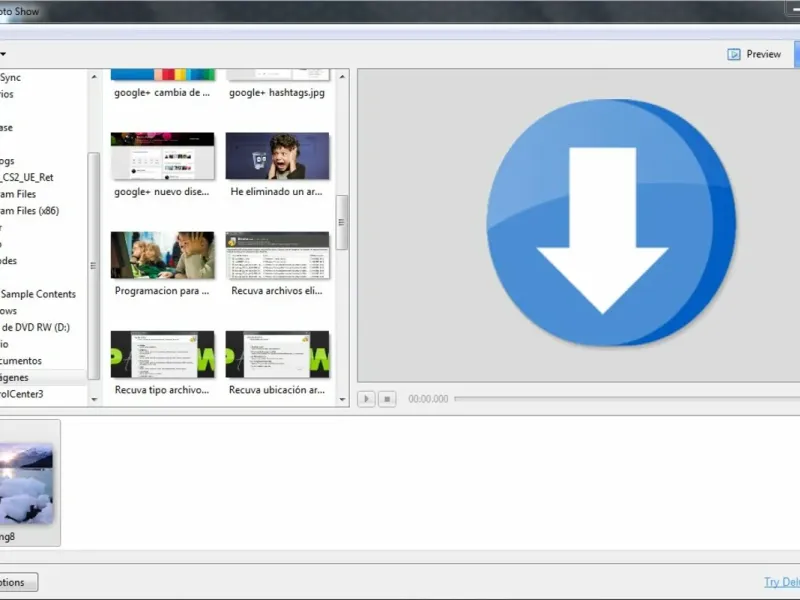
Task: Select the Sync folder entry
Action: tap(10, 78)
